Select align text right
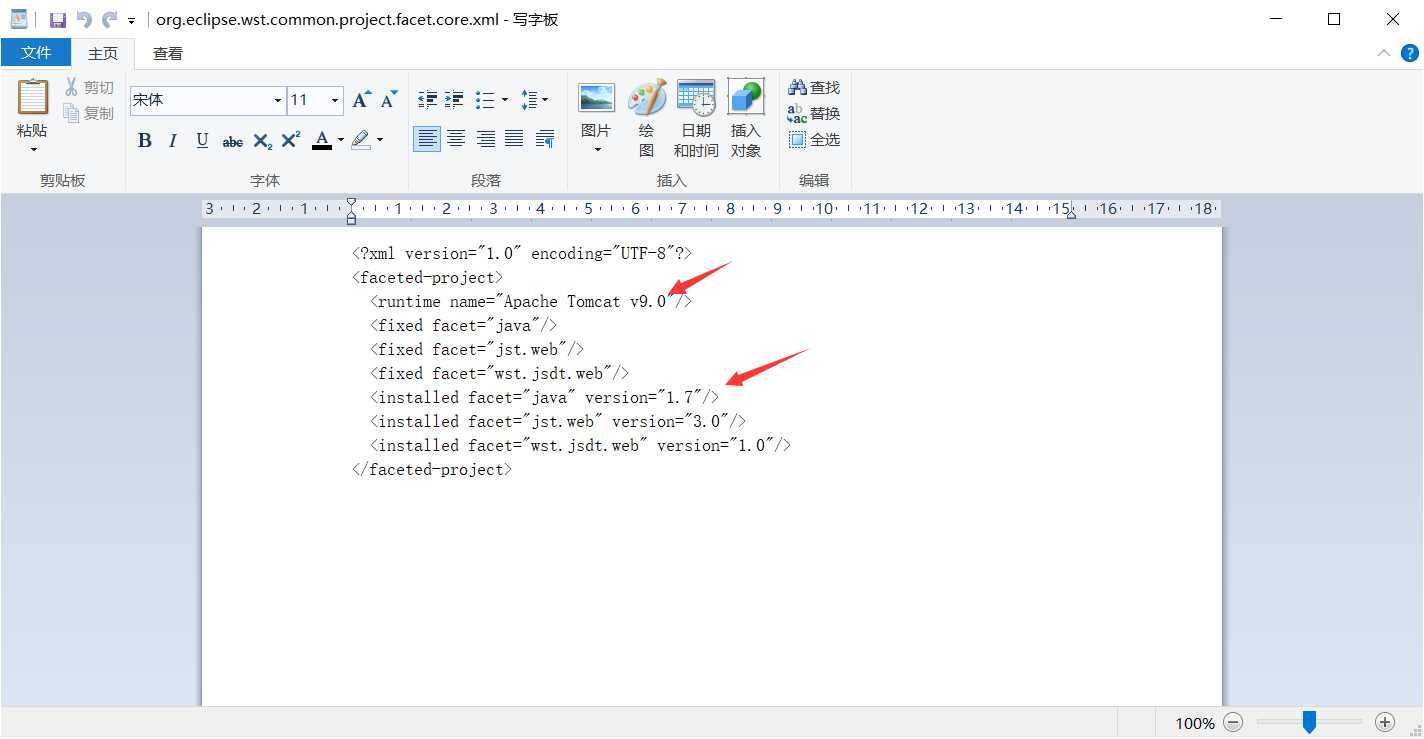The height and width of the screenshot is (739, 1424). pos(485,139)
